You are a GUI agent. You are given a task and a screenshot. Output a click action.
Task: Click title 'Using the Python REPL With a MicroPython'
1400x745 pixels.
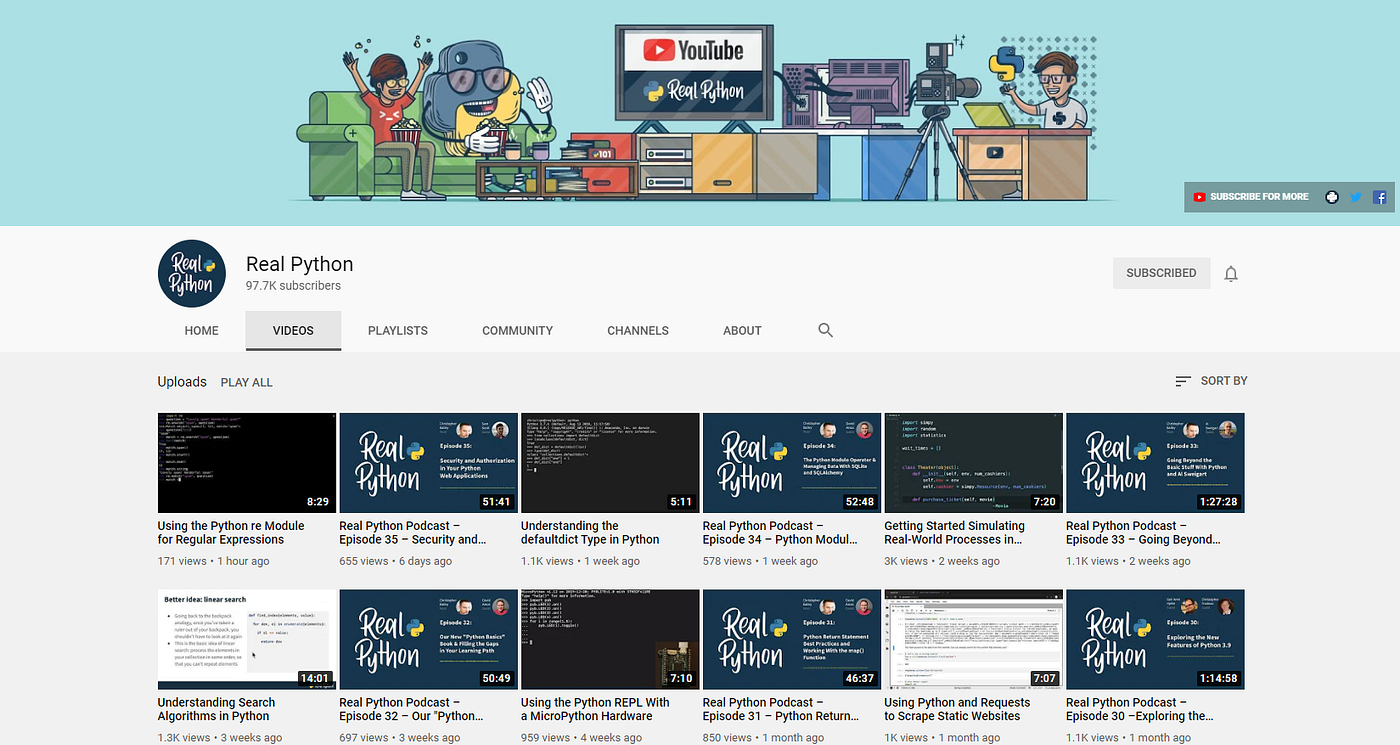595,709
